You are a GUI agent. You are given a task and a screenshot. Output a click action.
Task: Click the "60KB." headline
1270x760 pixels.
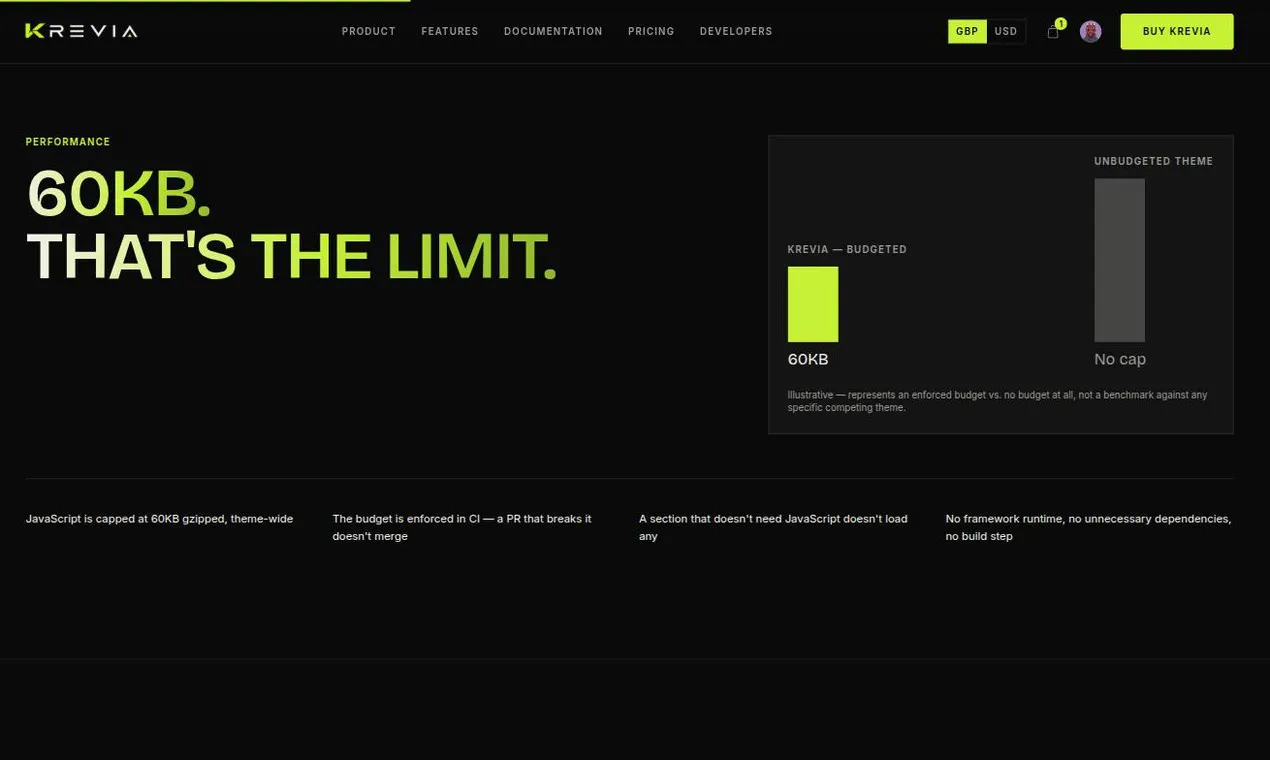tap(119, 193)
